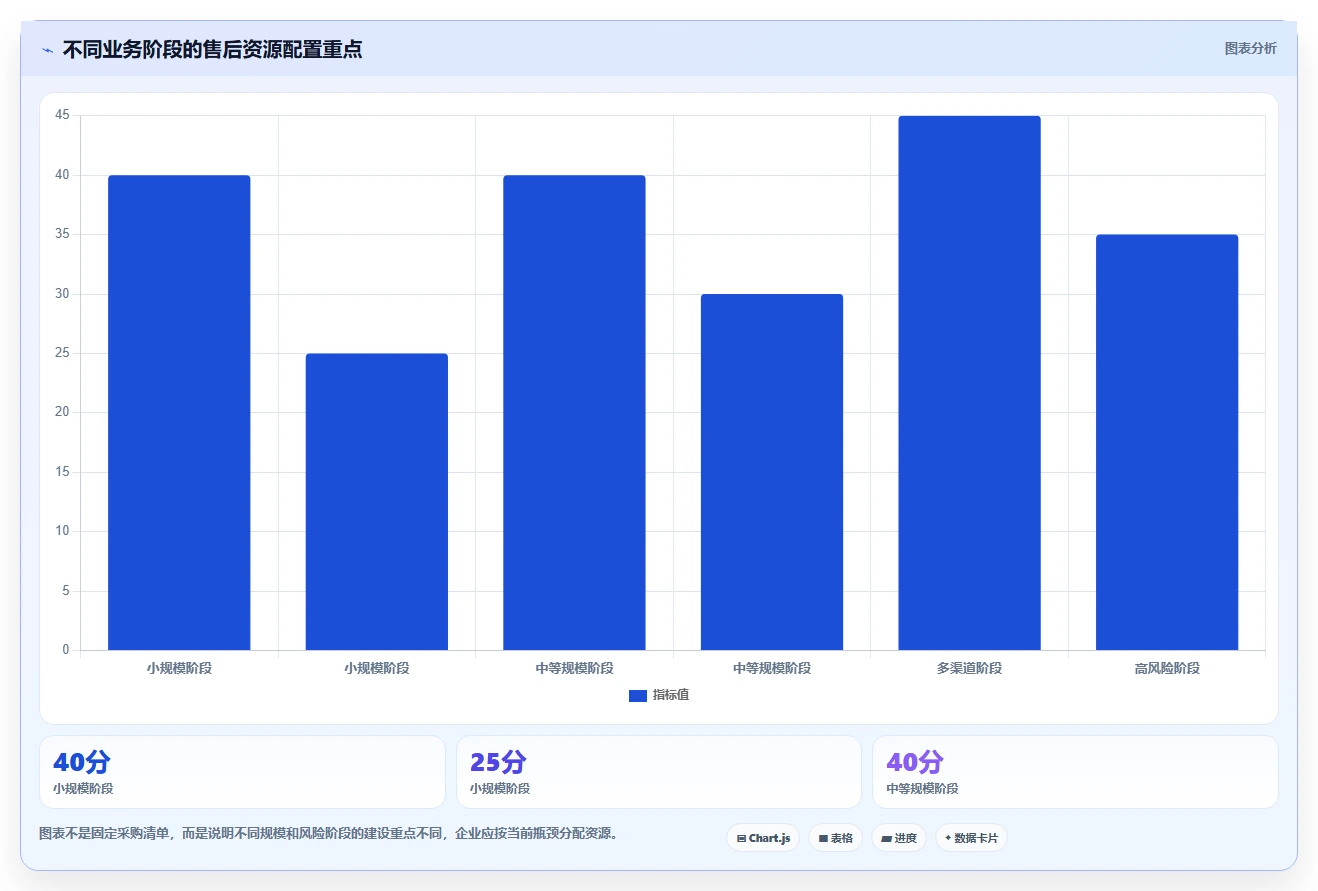Select the 进度 chip

[899, 838]
